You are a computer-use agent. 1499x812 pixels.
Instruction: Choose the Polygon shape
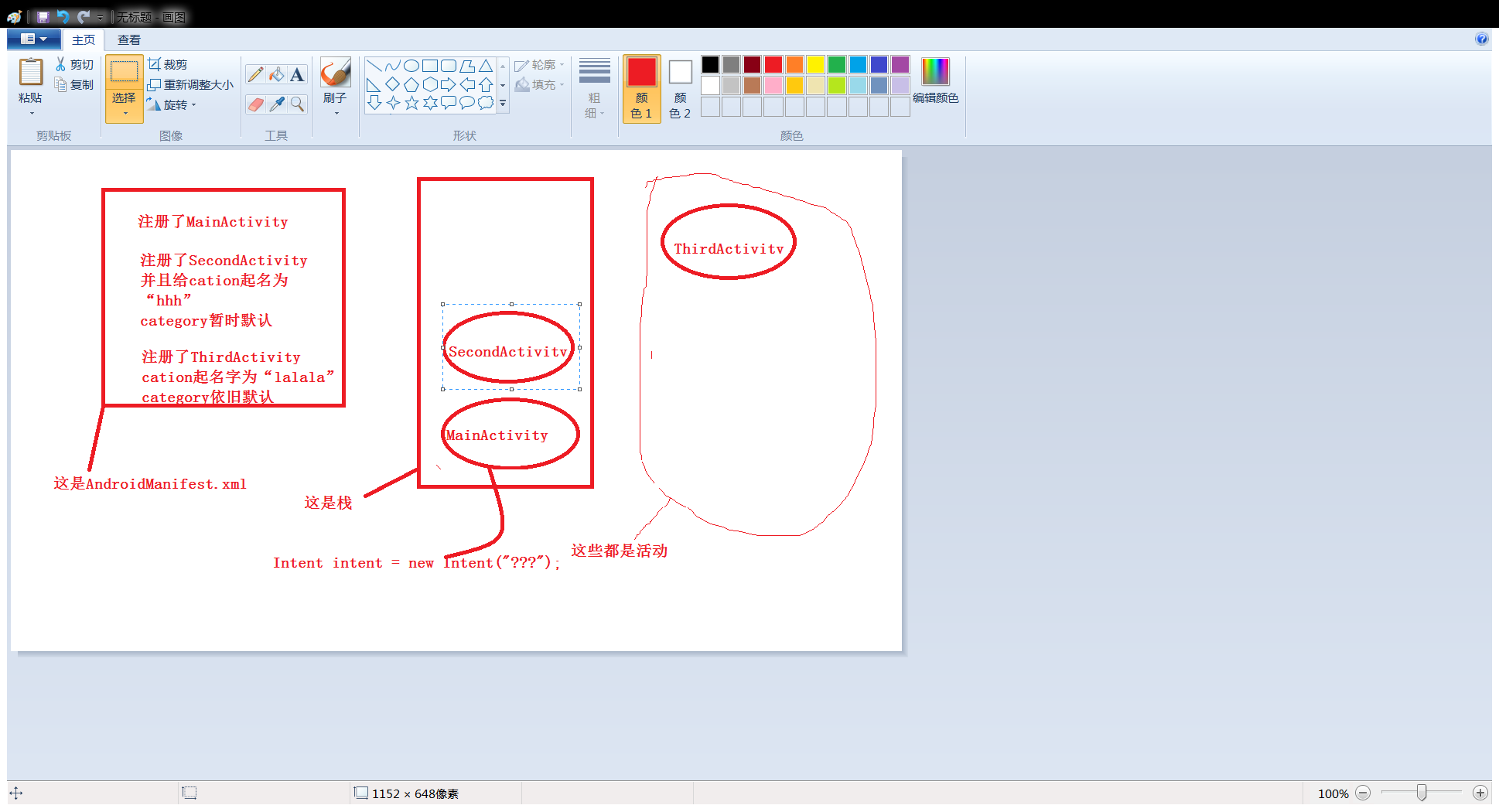(x=467, y=66)
